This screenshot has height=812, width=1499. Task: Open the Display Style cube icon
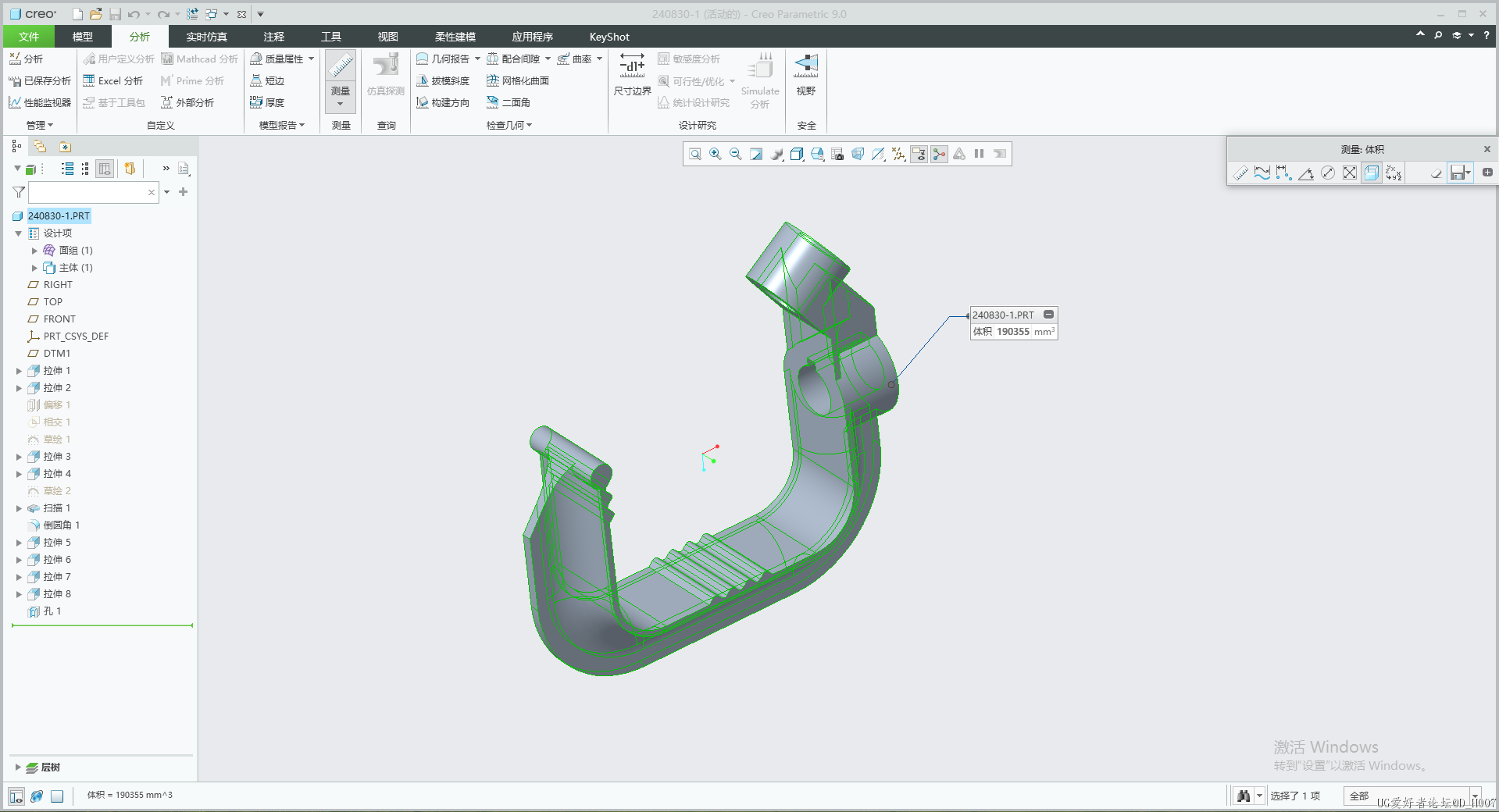point(797,154)
